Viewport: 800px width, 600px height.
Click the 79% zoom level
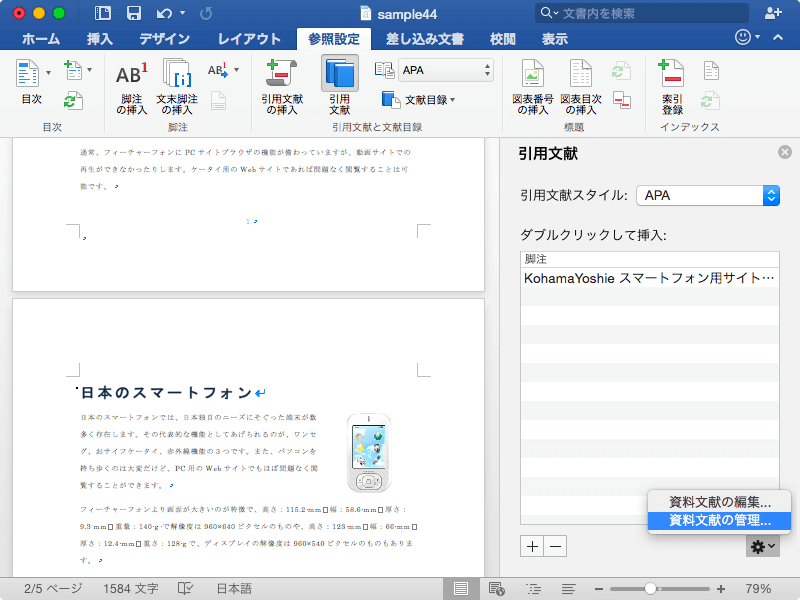[x=758, y=589]
